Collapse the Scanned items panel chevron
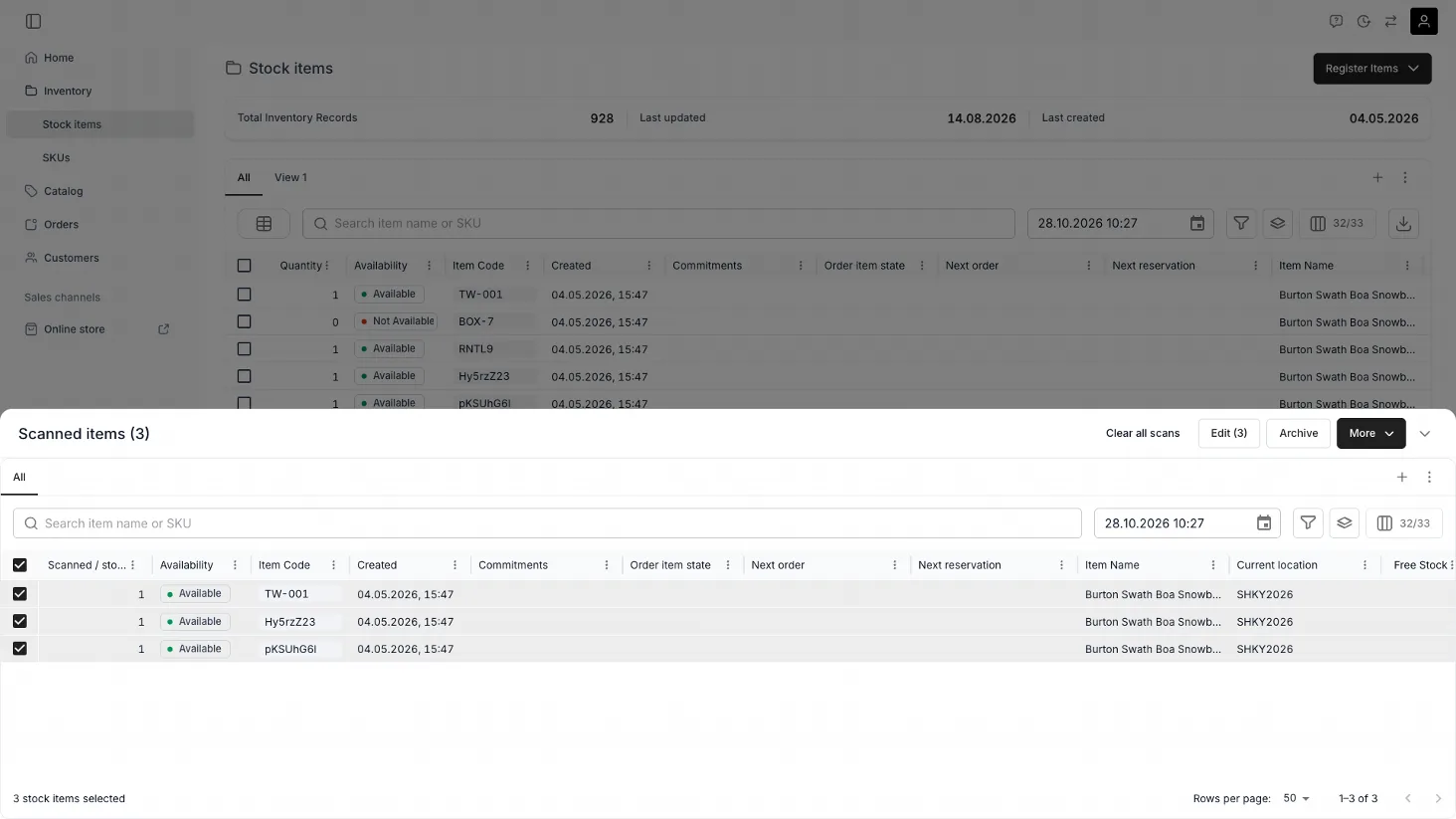Screen dimensions: 1456x819 [x=1425, y=434]
